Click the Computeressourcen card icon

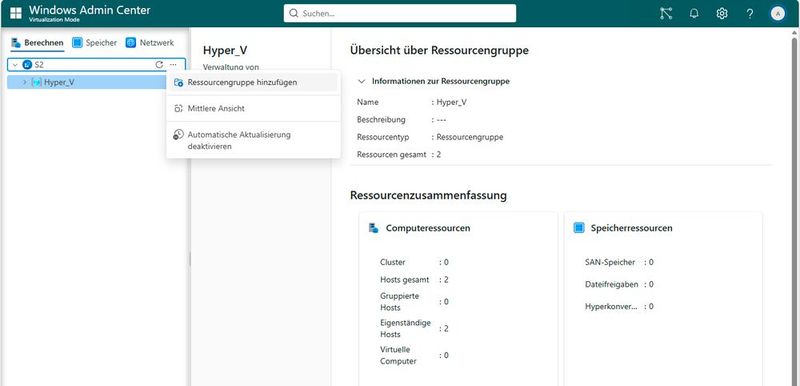[x=373, y=228]
